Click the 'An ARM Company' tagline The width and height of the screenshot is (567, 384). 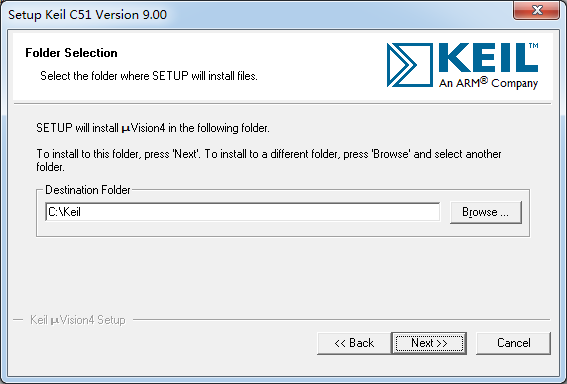click(x=489, y=83)
